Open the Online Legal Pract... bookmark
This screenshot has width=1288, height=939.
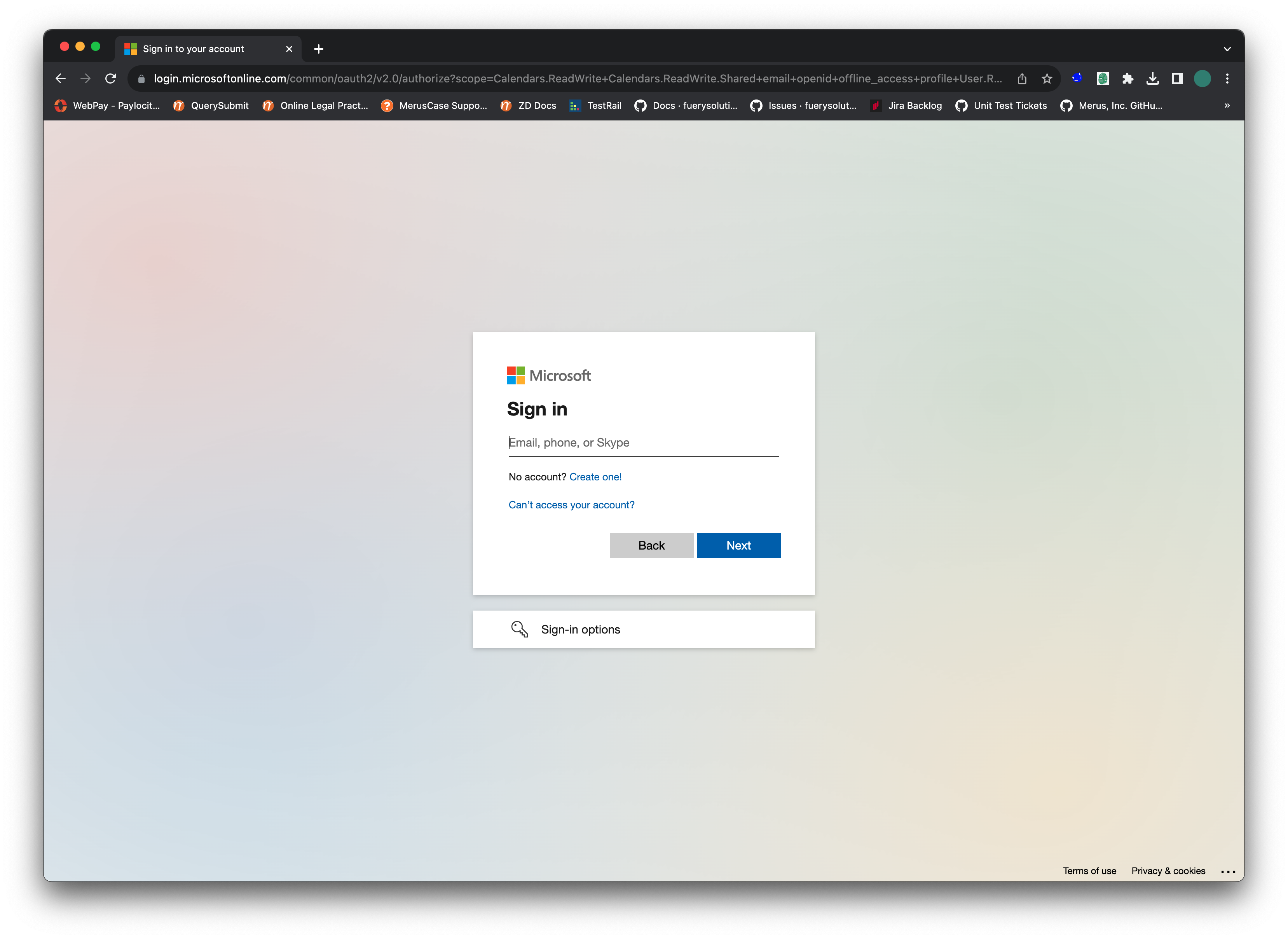point(316,106)
